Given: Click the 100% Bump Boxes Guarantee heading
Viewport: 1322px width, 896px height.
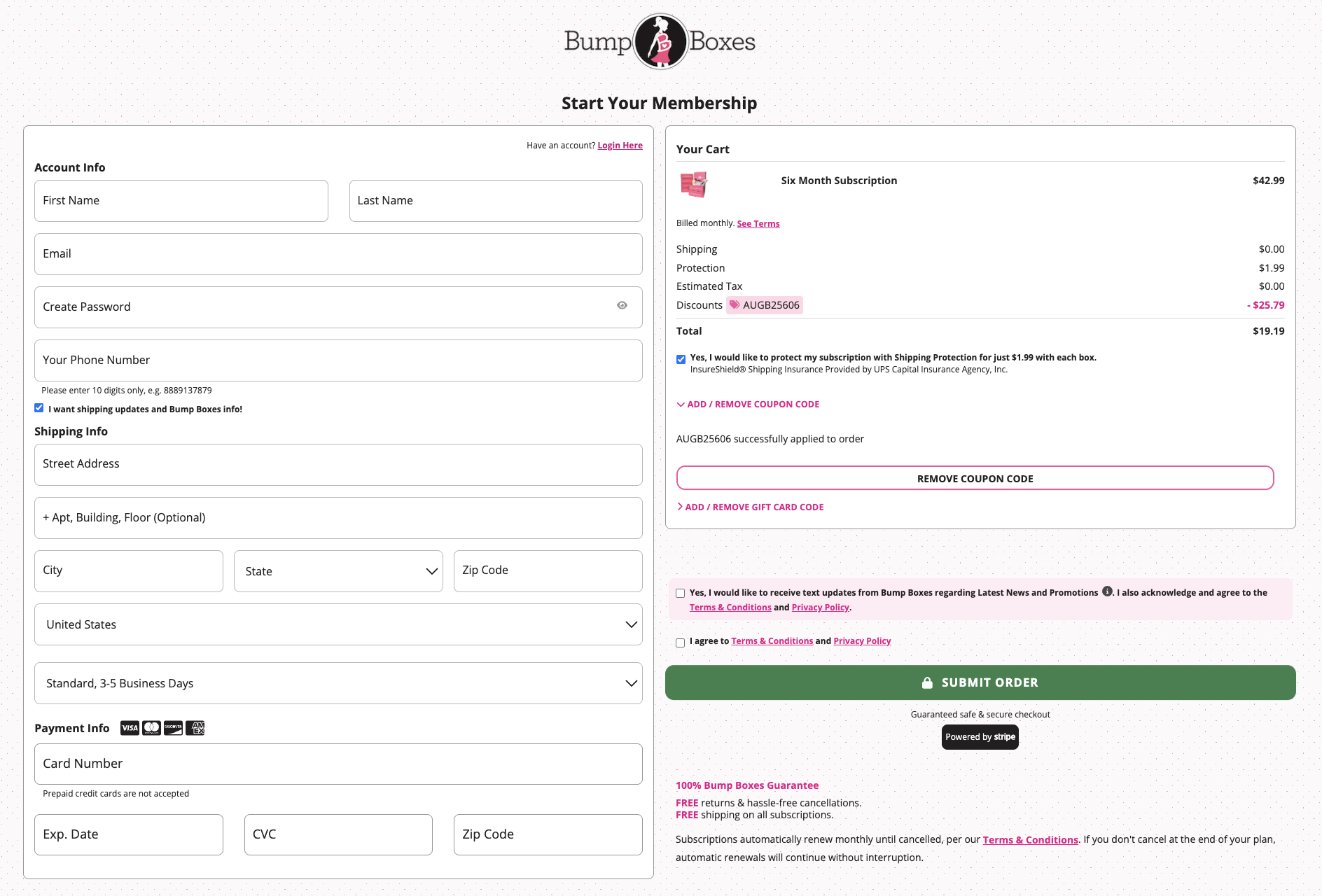Looking at the screenshot, I should pos(747,785).
